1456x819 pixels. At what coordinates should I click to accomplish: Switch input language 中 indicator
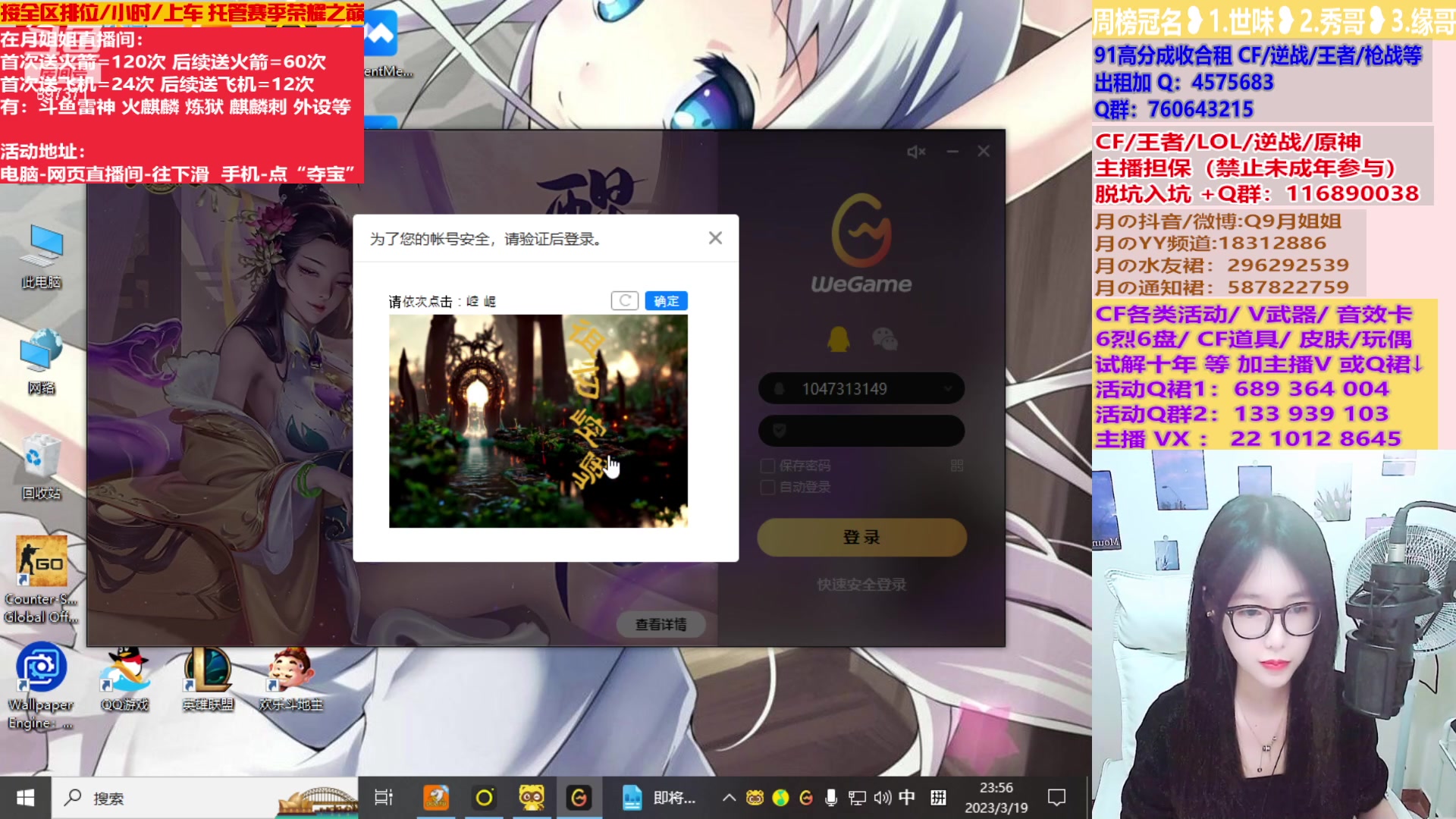pos(907,798)
